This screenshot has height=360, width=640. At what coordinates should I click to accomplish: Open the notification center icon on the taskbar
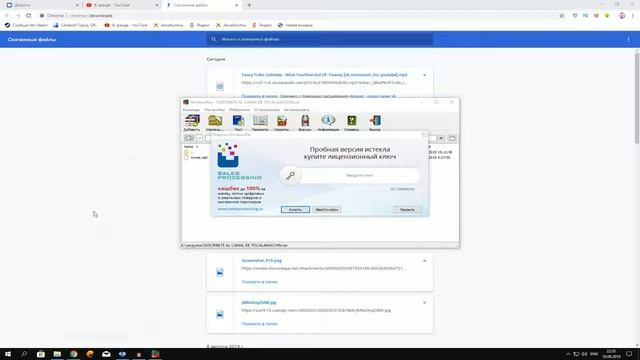click(x=629, y=354)
